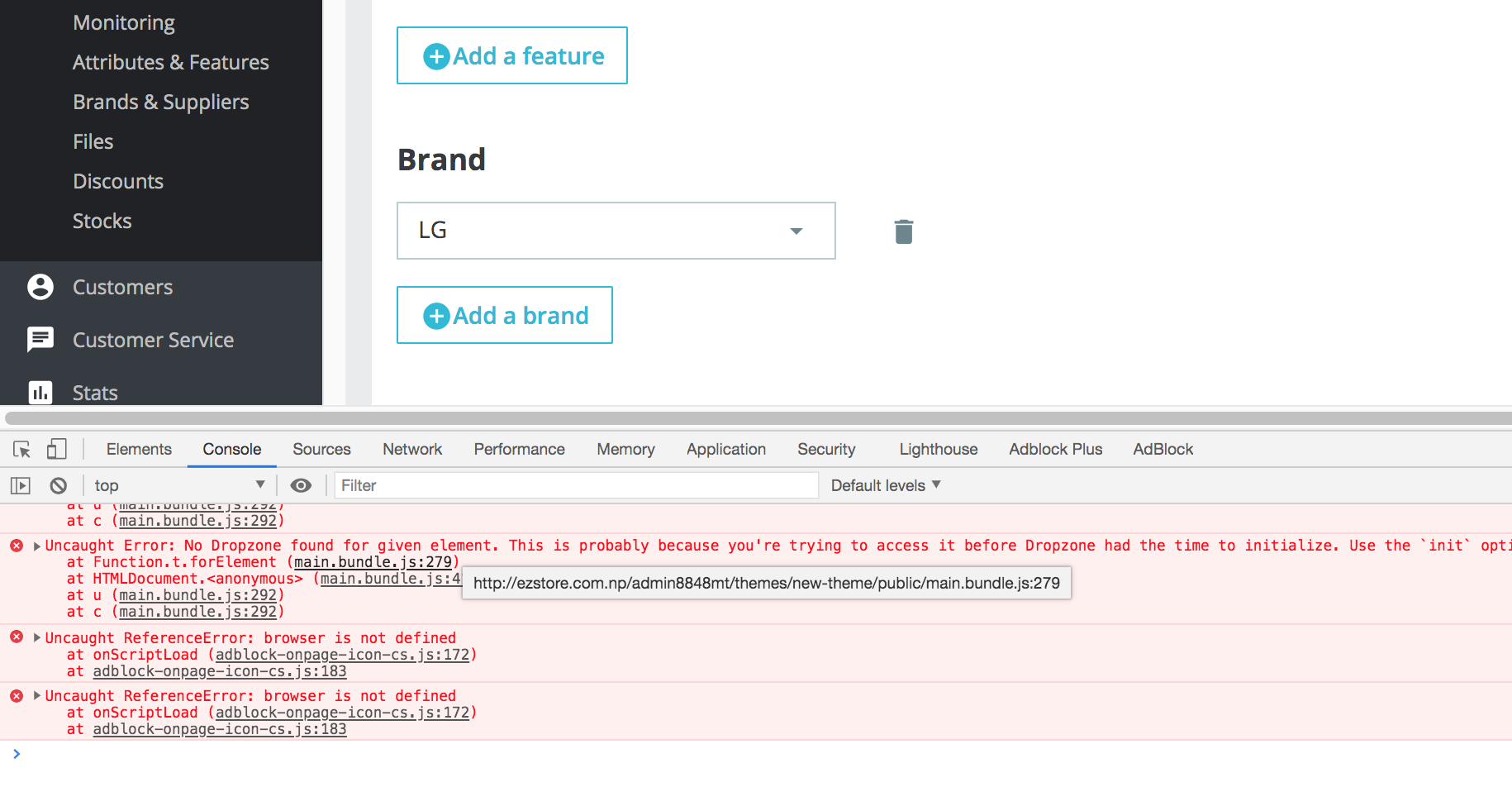
Task: Open the Default levels dropdown
Action: pyautogui.click(x=886, y=485)
